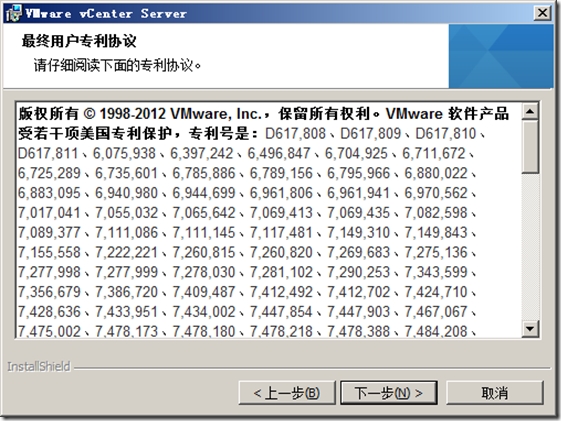Viewport: 561px width, 421px height.
Task: Click patent number D617,808
Action: [x=296, y=134]
